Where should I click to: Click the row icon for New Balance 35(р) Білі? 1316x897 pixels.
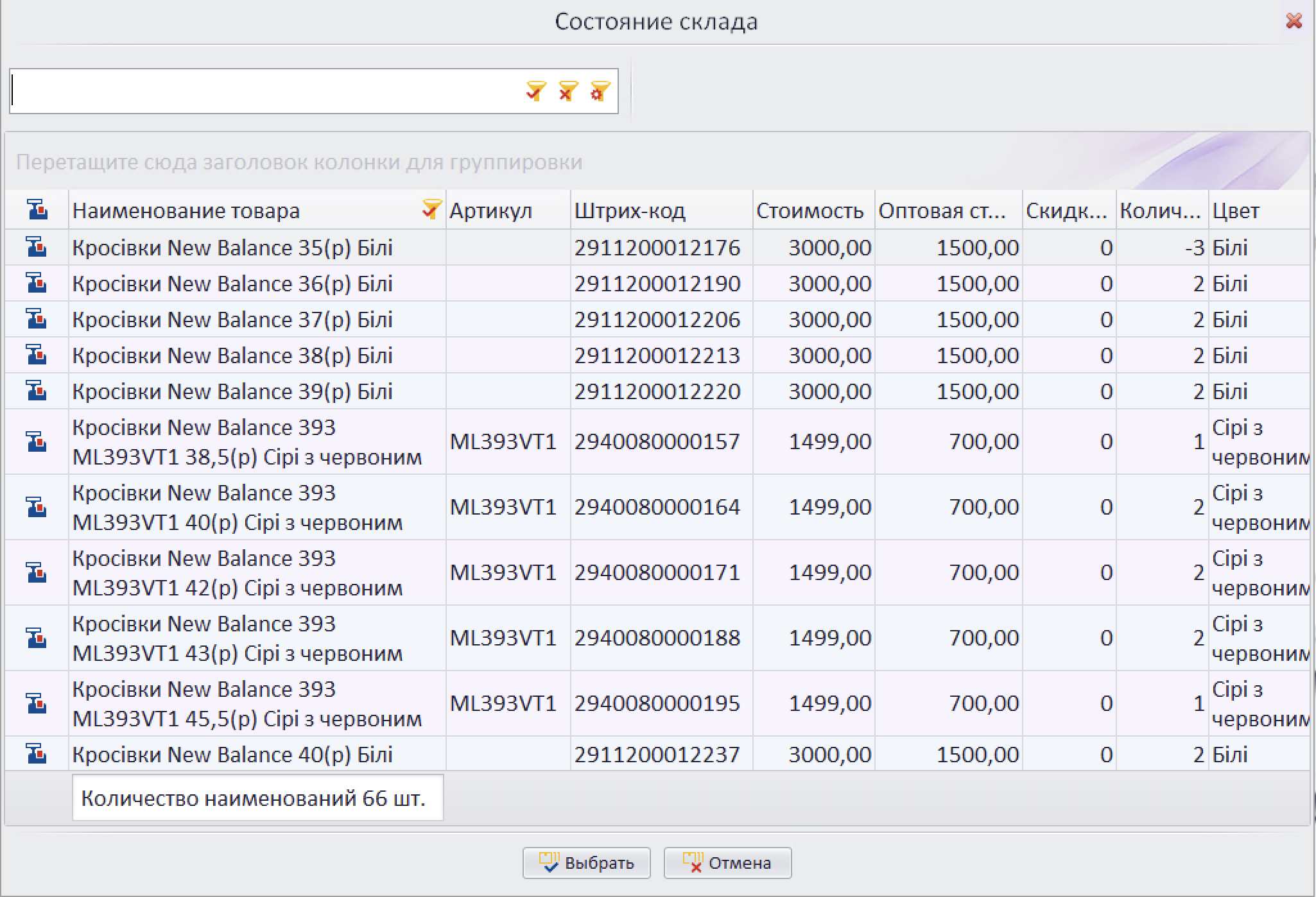(x=37, y=247)
